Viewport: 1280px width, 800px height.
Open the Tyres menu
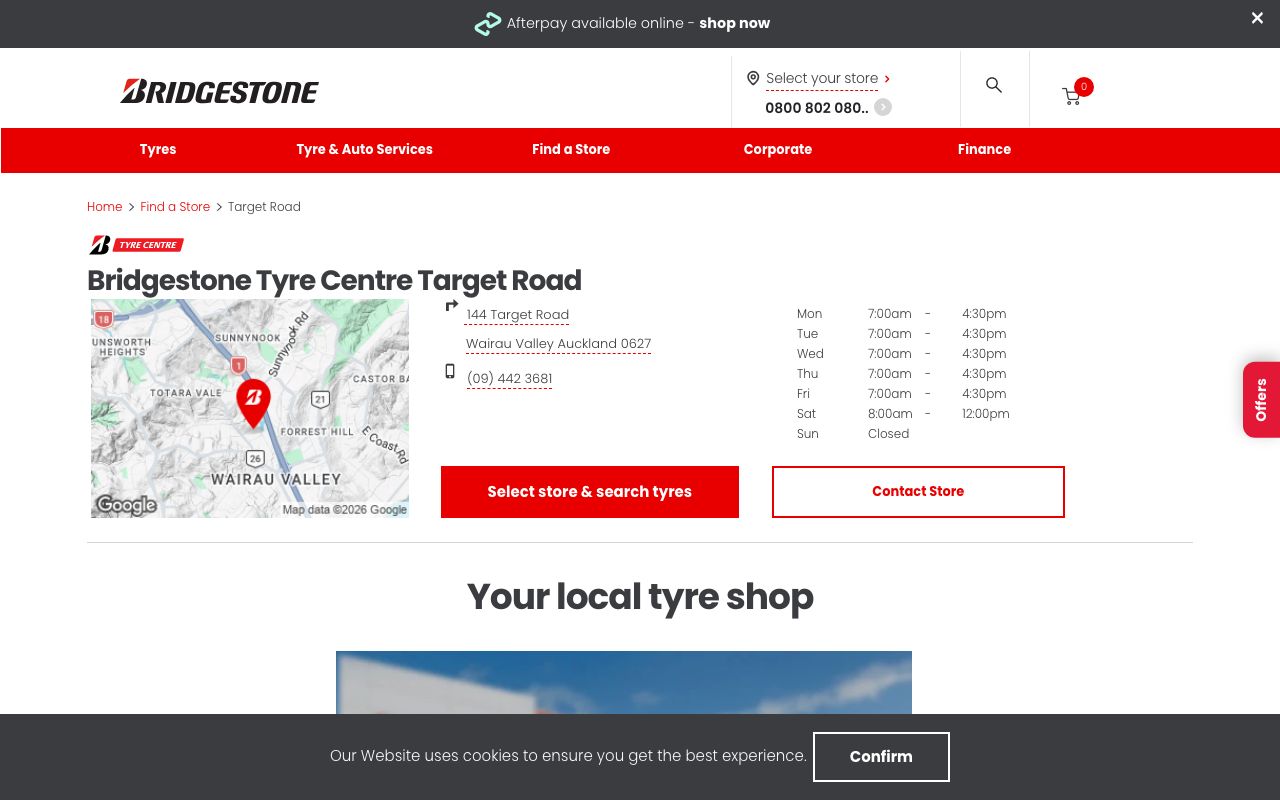[158, 149]
